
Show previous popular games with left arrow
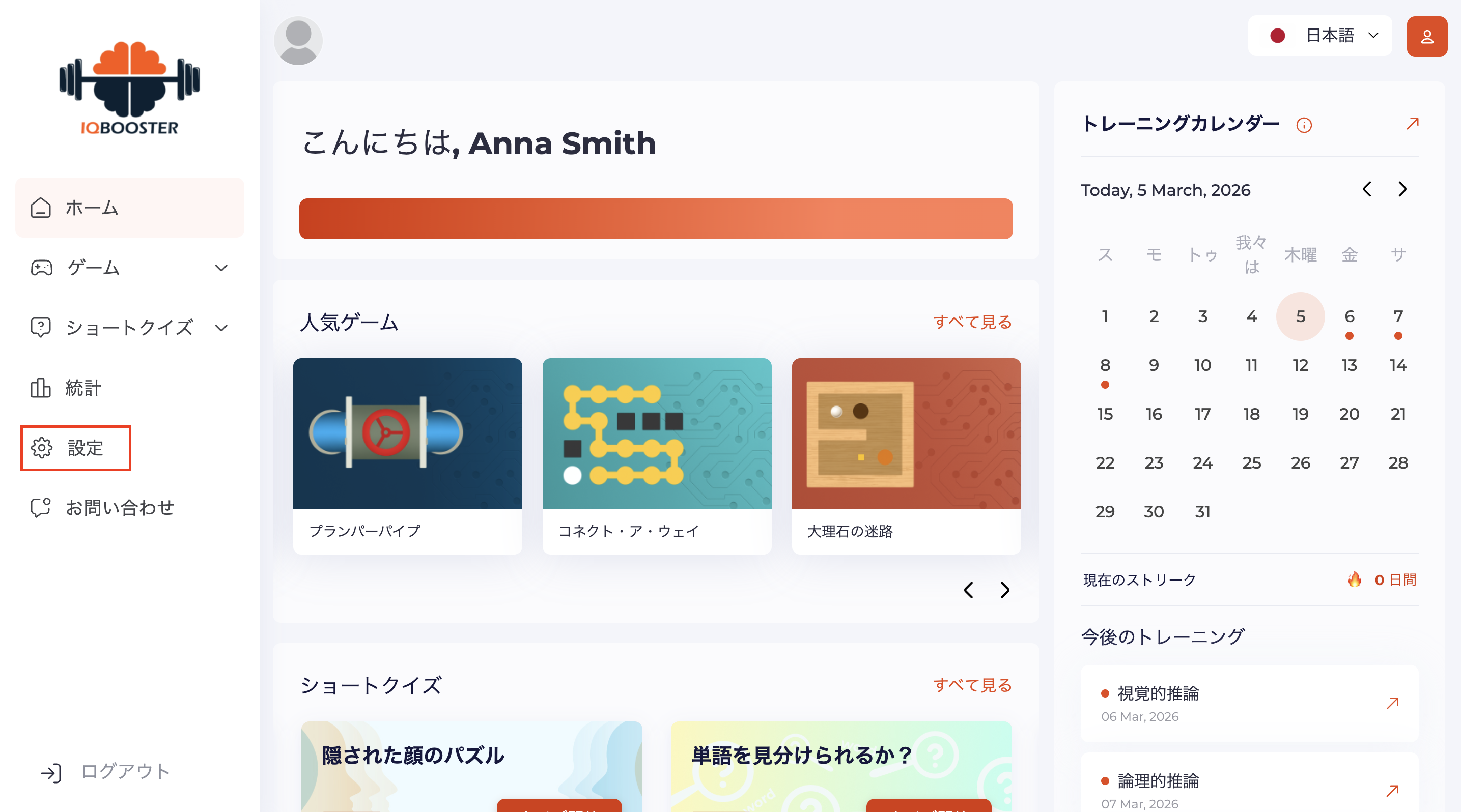click(x=969, y=590)
